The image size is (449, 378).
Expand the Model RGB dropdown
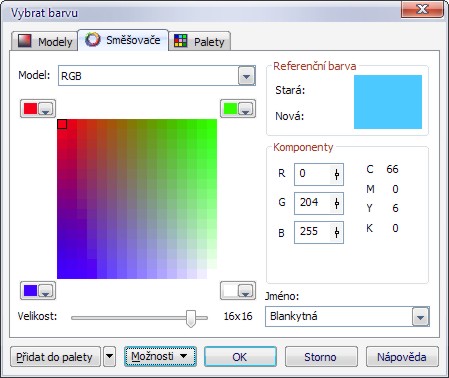tap(246, 76)
